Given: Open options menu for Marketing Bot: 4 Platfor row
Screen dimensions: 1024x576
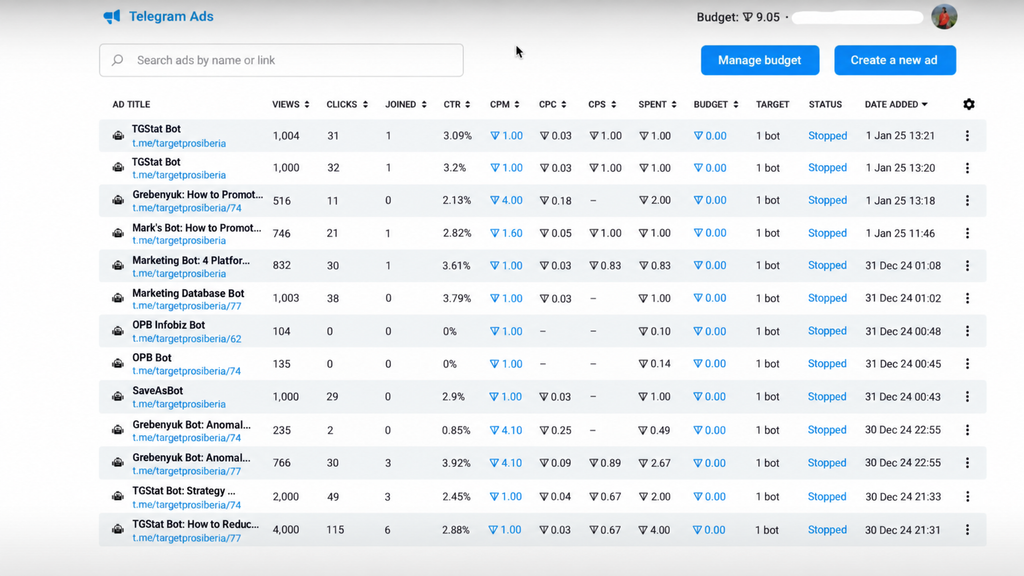Looking at the screenshot, I should [x=967, y=266].
